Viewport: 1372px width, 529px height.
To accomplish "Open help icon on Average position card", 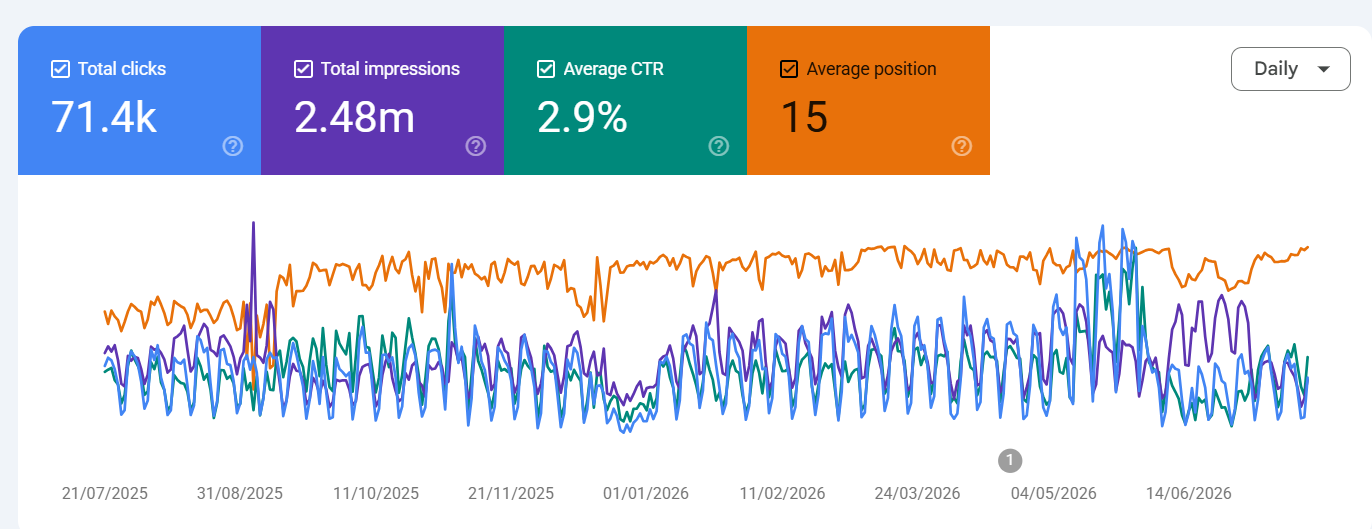I will (962, 147).
